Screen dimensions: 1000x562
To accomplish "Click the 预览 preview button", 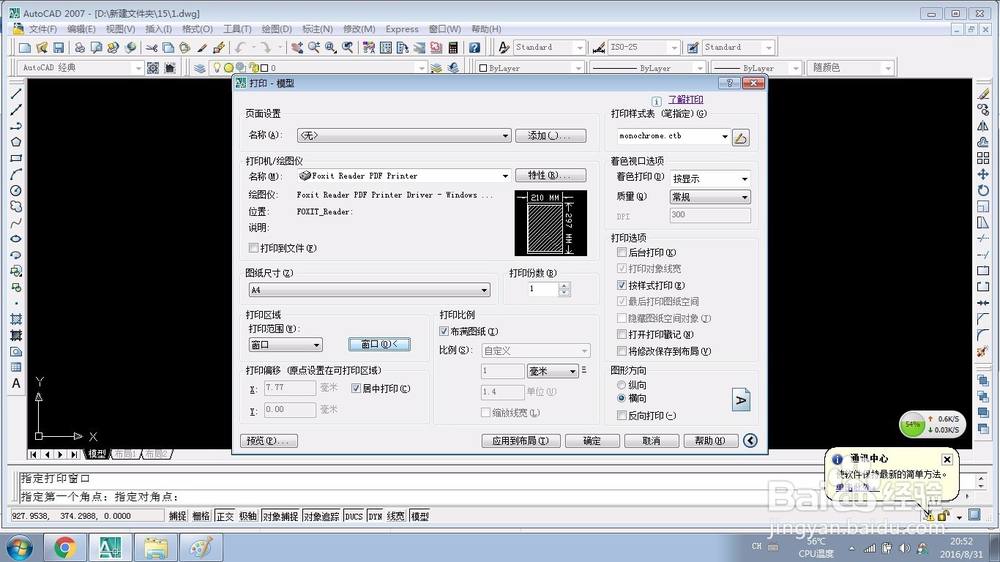I will point(268,440).
